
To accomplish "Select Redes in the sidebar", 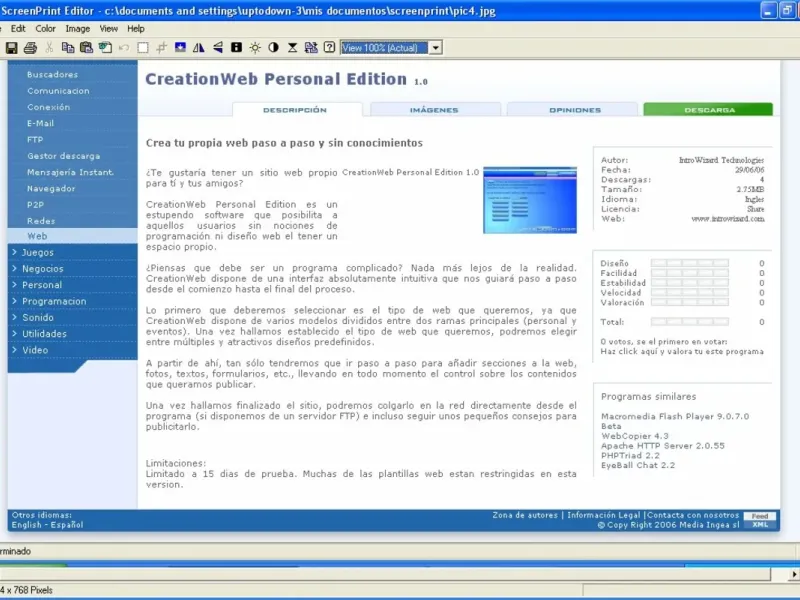I will click(41, 221).
